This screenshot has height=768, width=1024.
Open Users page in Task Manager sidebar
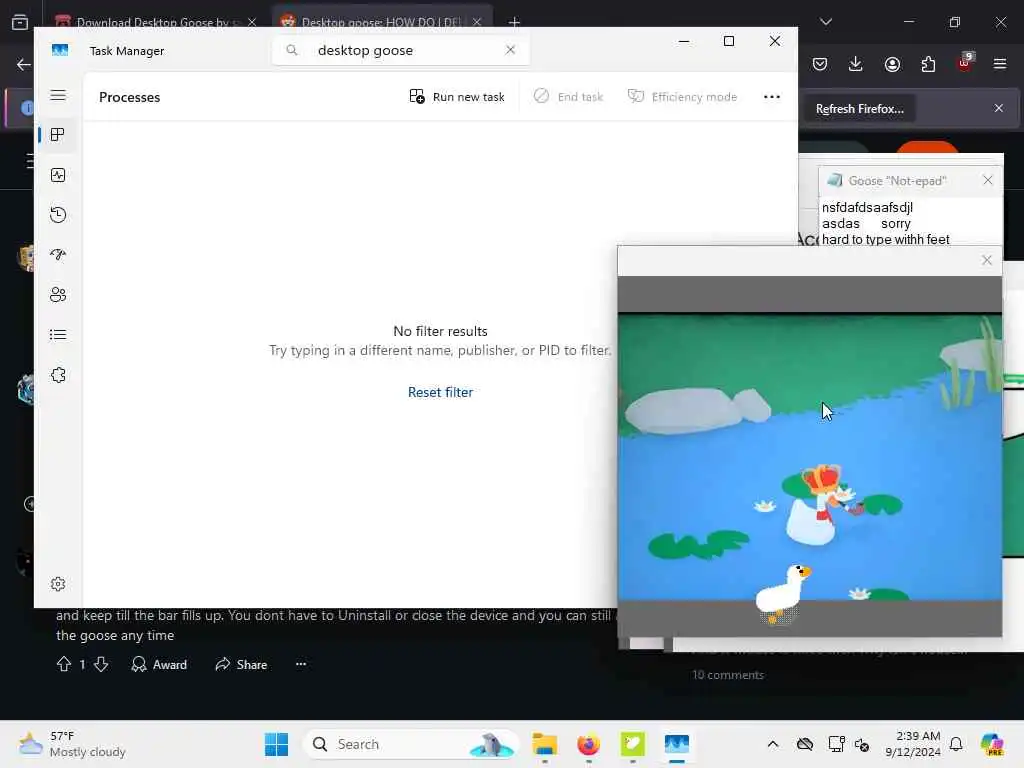click(x=58, y=295)
